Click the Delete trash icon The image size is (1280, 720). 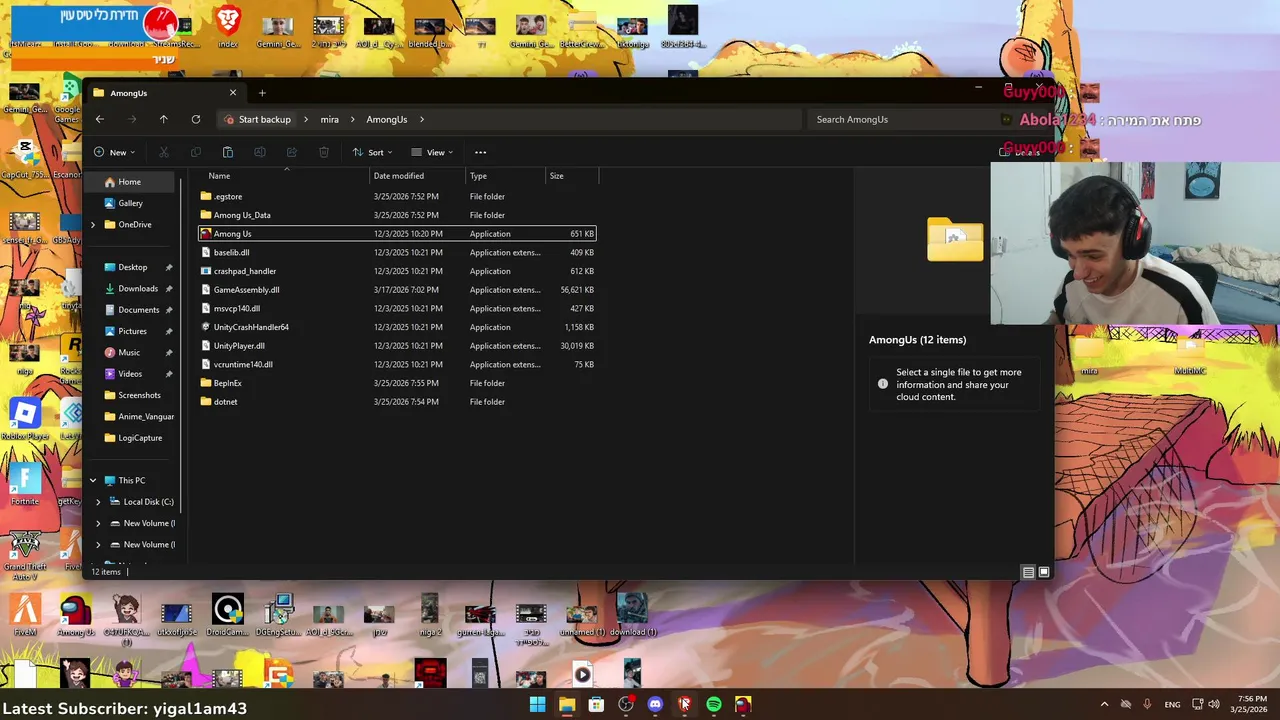pos(324,152)
